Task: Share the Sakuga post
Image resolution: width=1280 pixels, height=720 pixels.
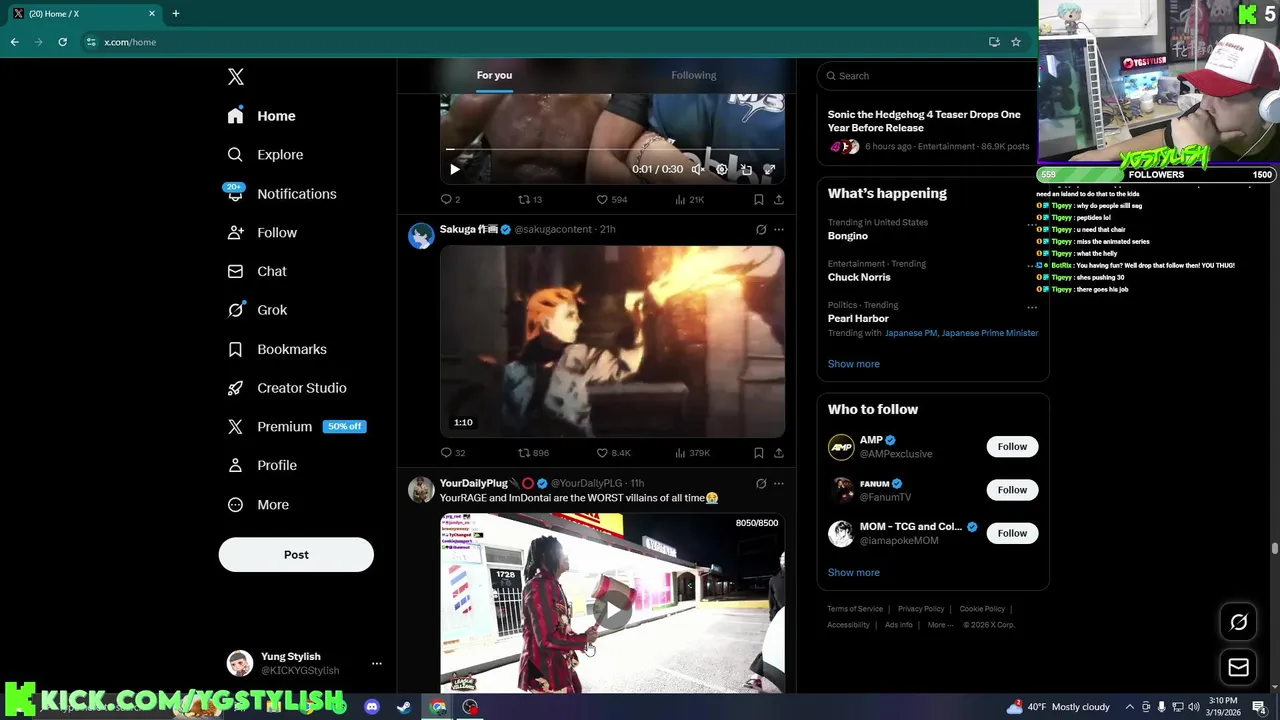Action: point(778,452)
